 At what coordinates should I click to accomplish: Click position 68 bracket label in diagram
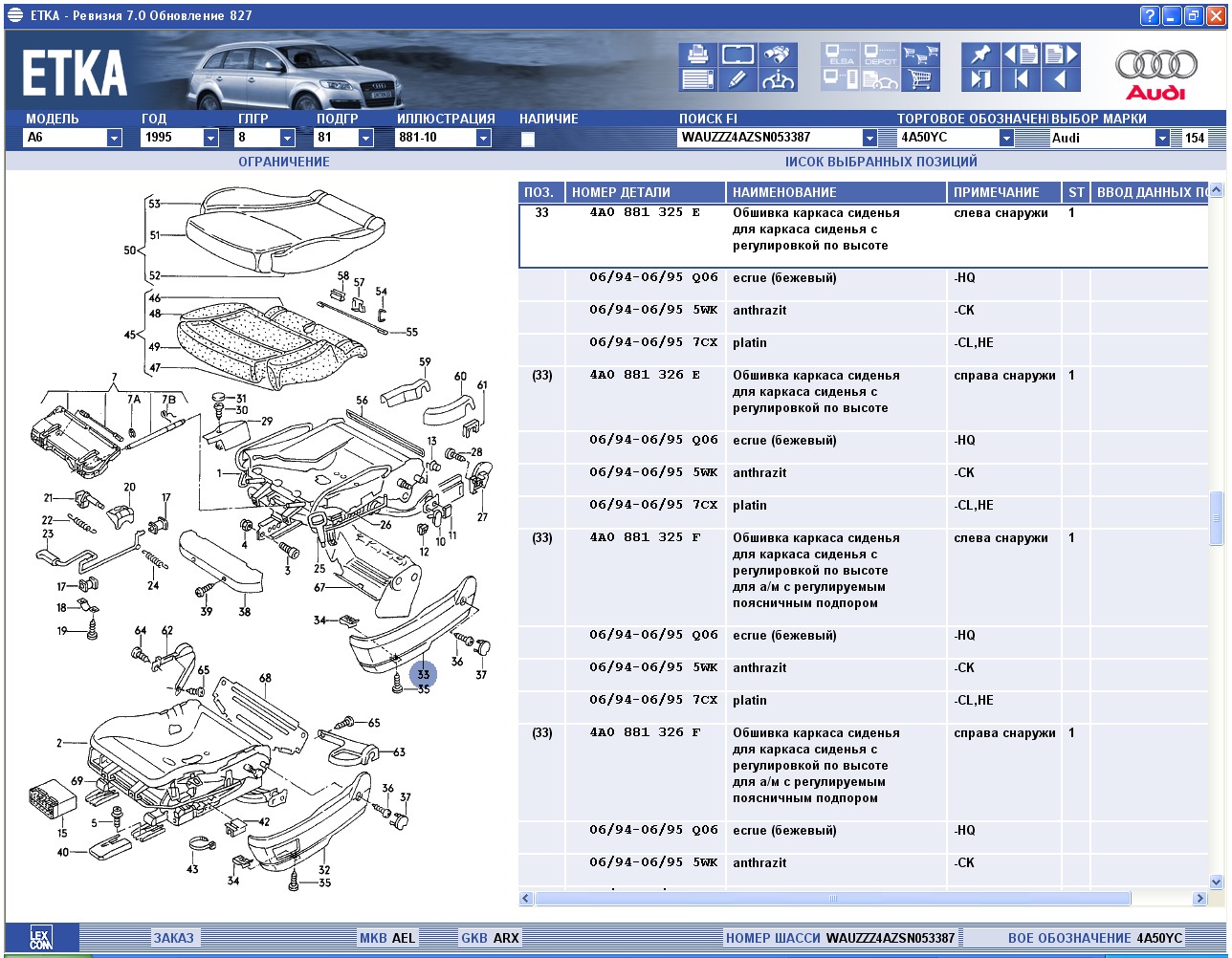click(264, 679)
